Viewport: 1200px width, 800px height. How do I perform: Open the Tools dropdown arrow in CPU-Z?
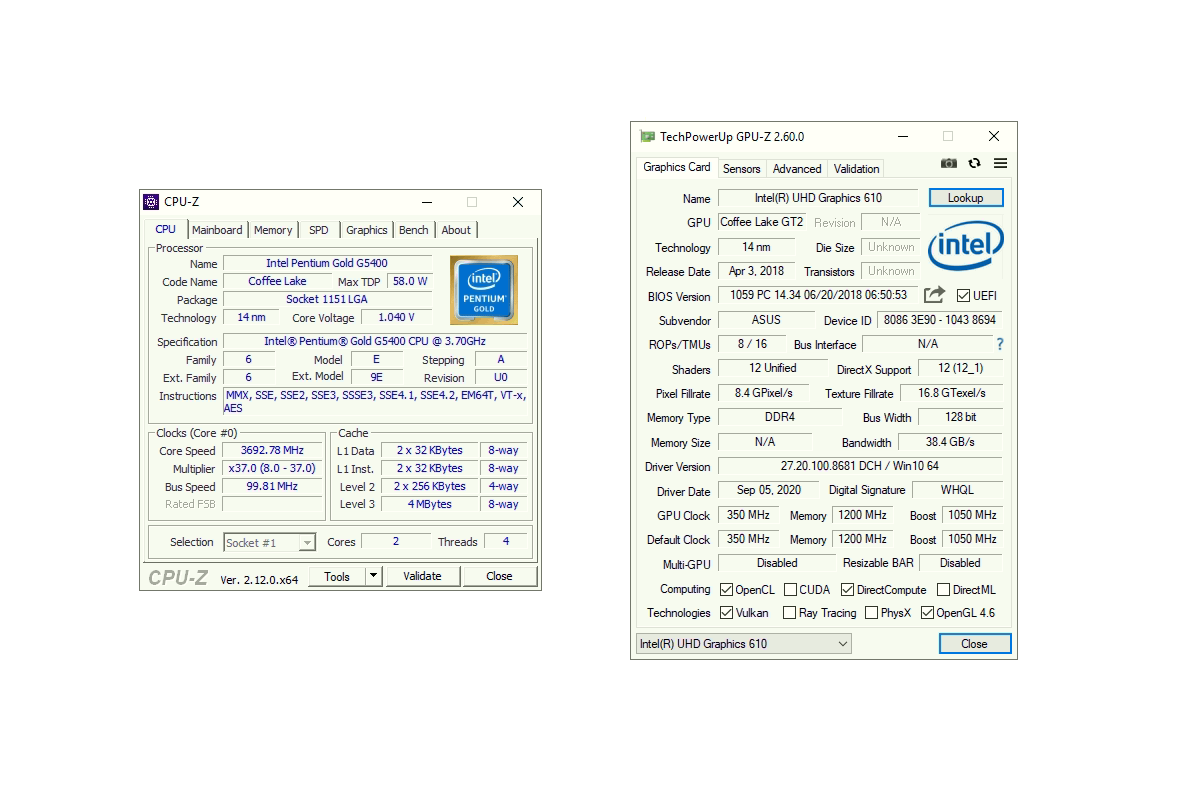[373, 576]
